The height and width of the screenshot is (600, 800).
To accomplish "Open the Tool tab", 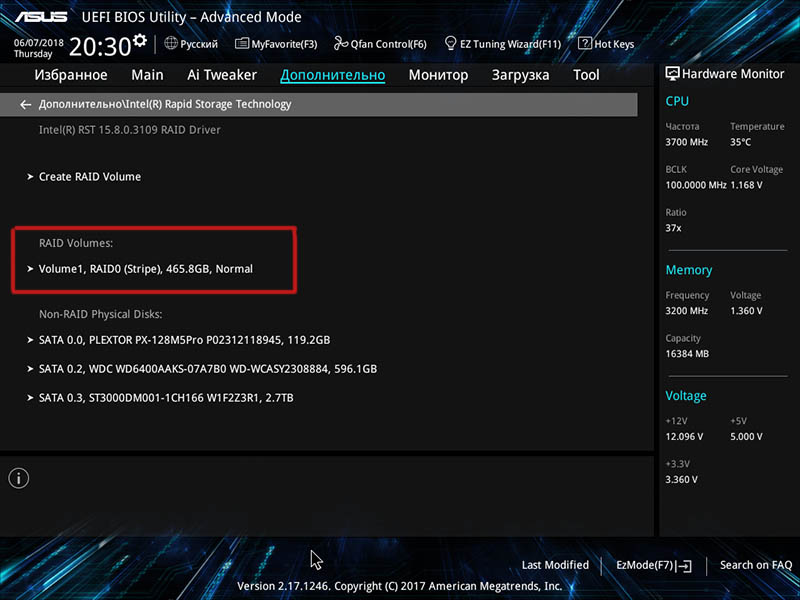I will 586,75.
